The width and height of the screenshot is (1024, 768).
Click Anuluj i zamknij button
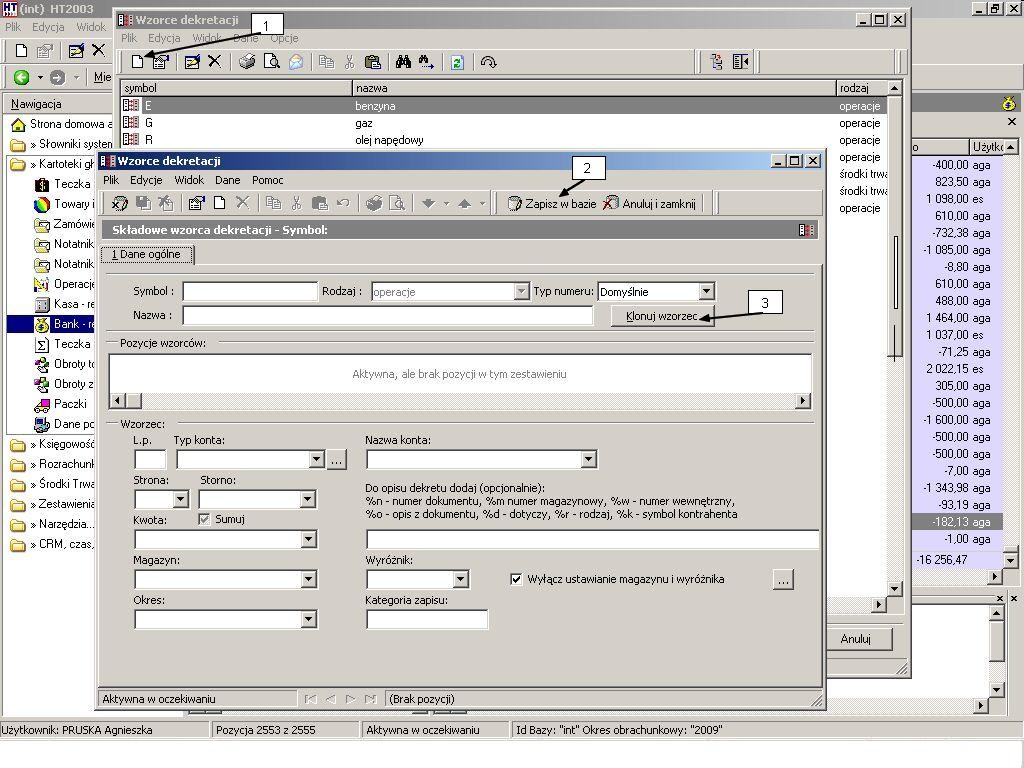pos(649,204)
